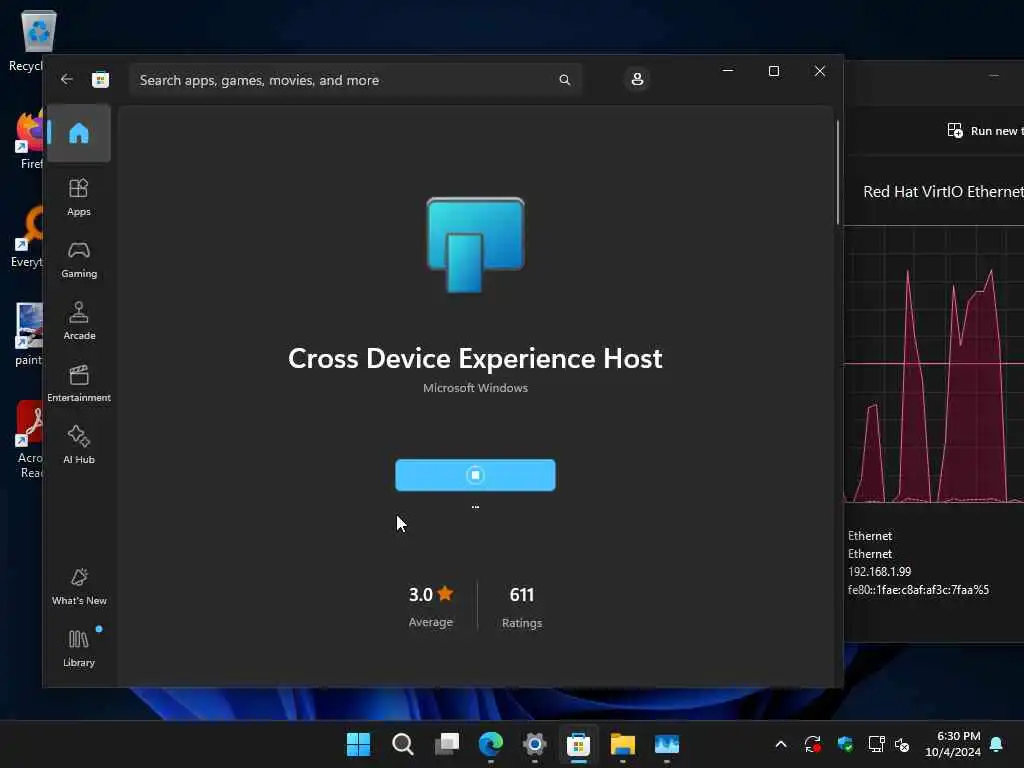Image resolution: width=1024 pixels, height=768 pixels.
Task: Select Everything desktop shortcut
Action: (27, 238)
